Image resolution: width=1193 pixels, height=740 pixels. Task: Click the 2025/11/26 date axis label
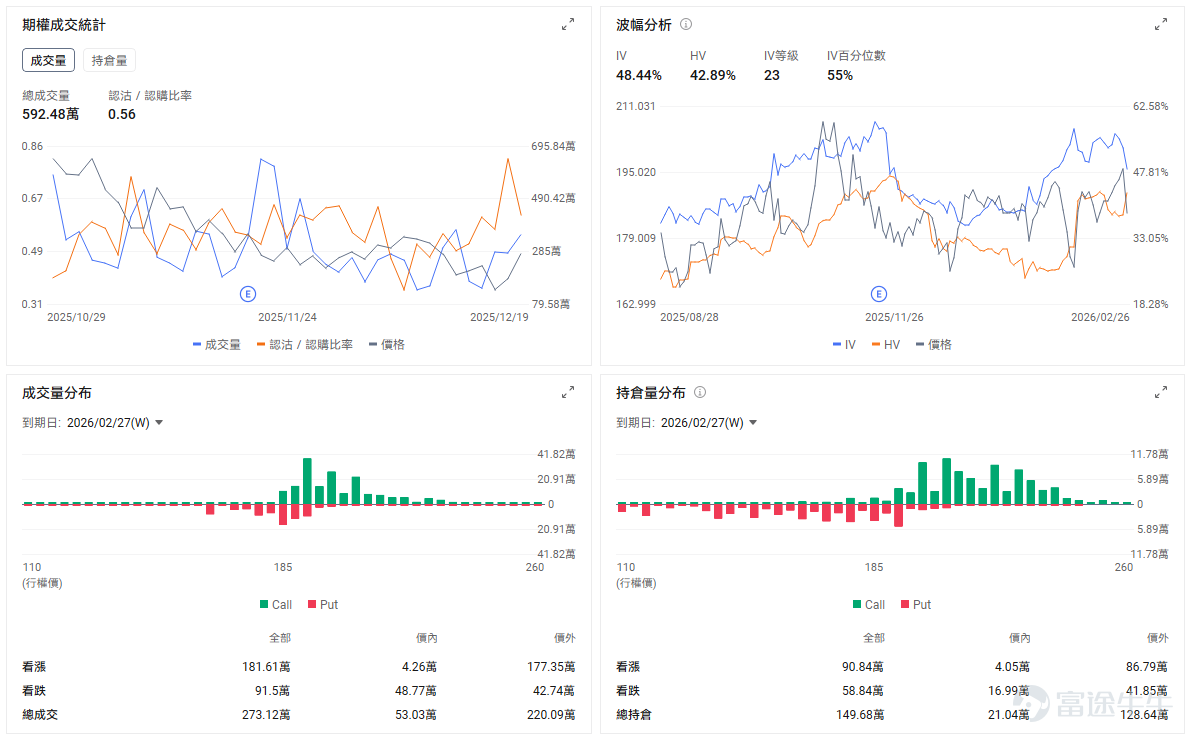(x=894, y=317)
